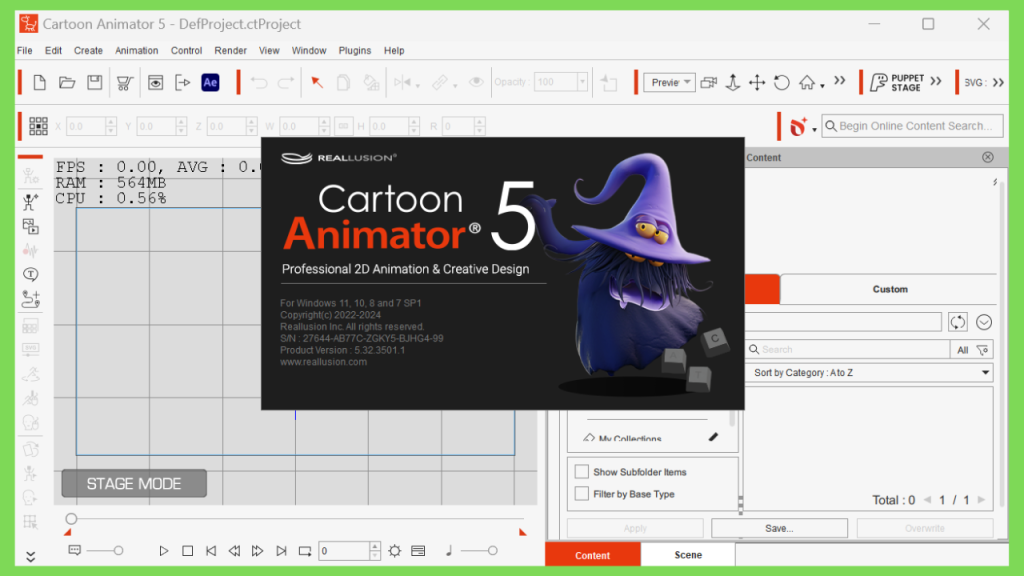Open Puppet Stage
Viewport: 1024px width, 576px height.
pos(898,82)
